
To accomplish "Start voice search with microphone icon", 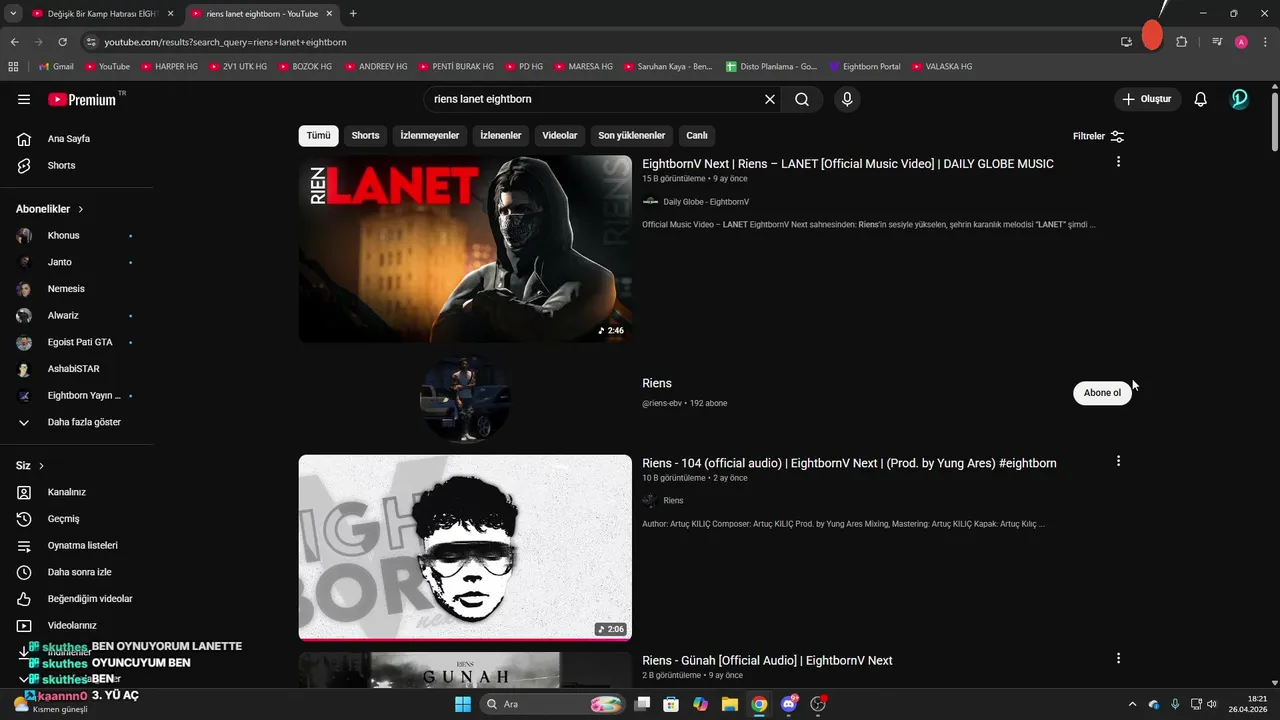I will [847, 99].
